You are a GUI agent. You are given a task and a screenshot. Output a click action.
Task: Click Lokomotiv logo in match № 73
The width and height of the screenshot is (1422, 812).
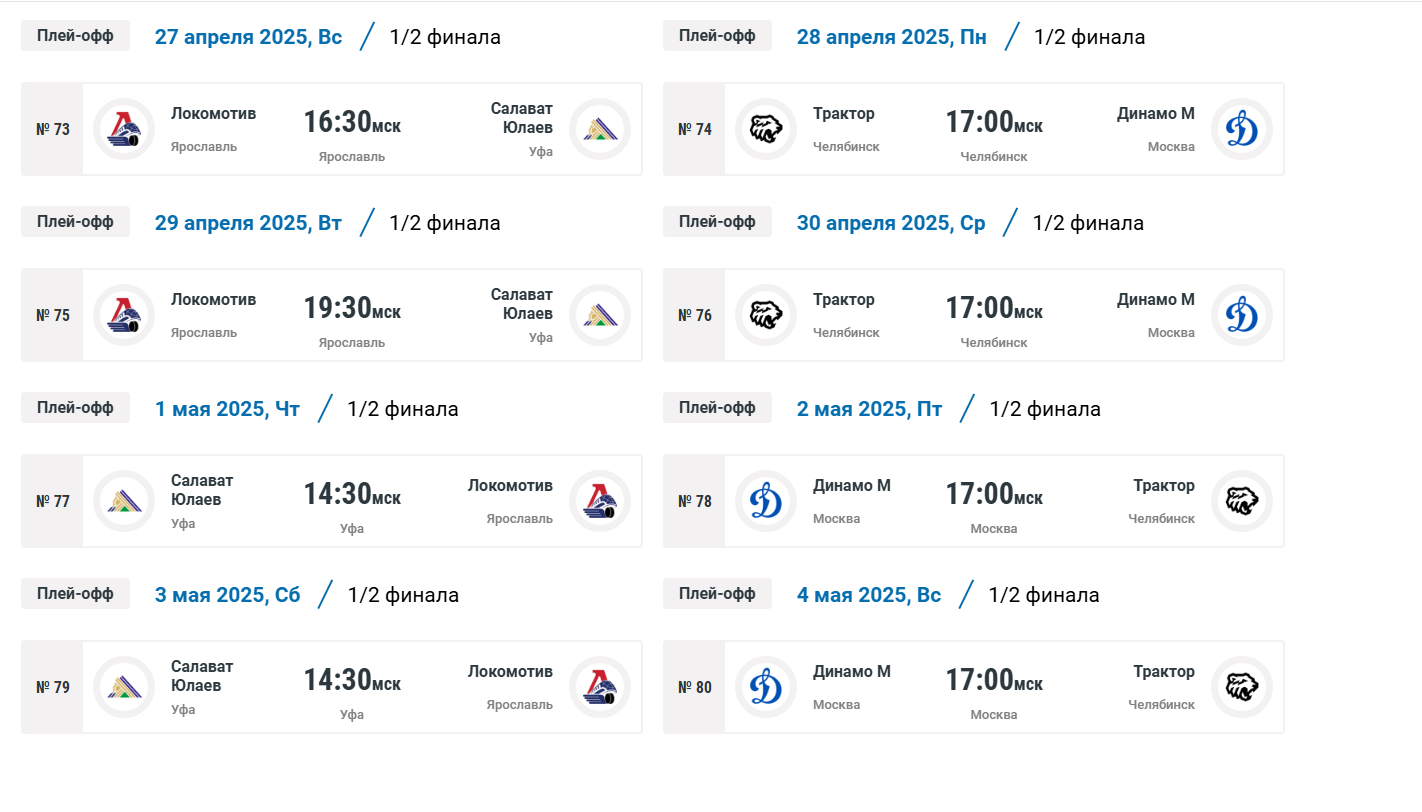click(124, 129)
